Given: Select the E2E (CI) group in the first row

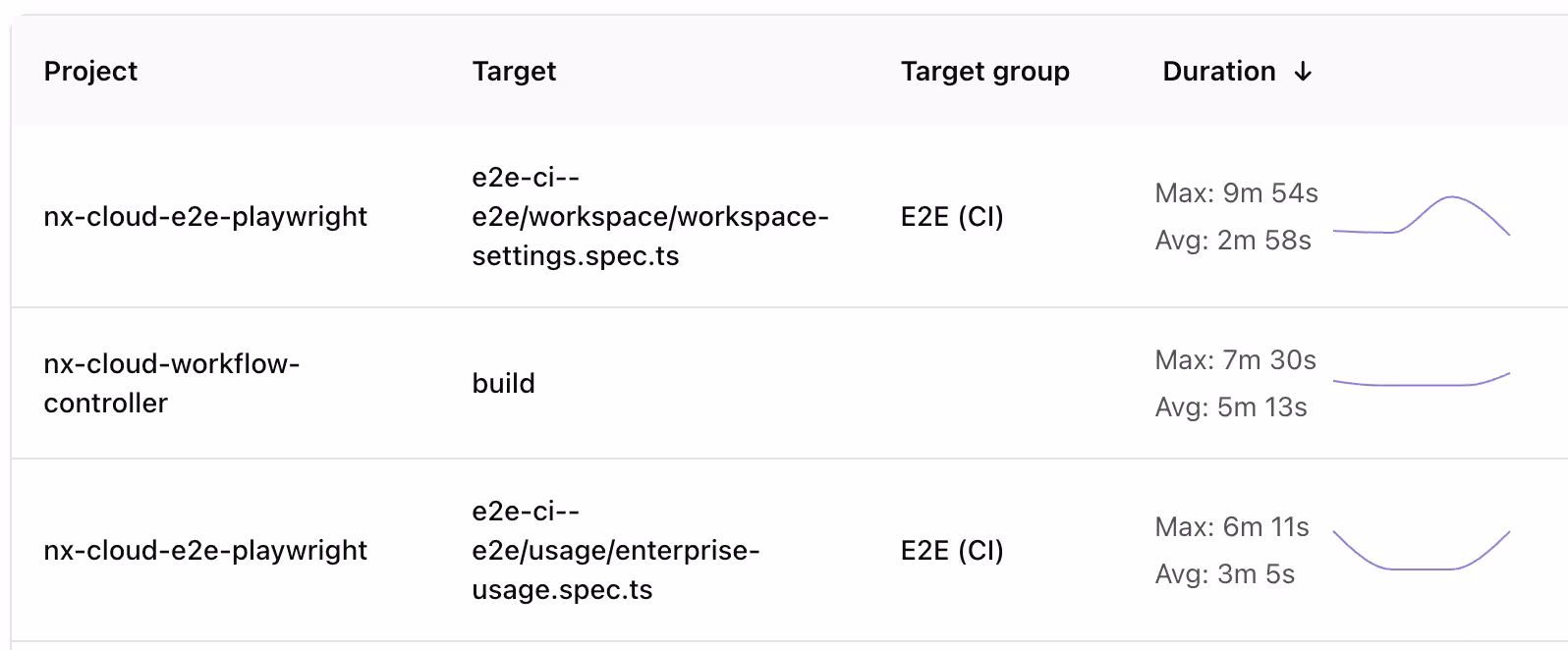Looking at the screenshot, I should click(x=952, y=216).
